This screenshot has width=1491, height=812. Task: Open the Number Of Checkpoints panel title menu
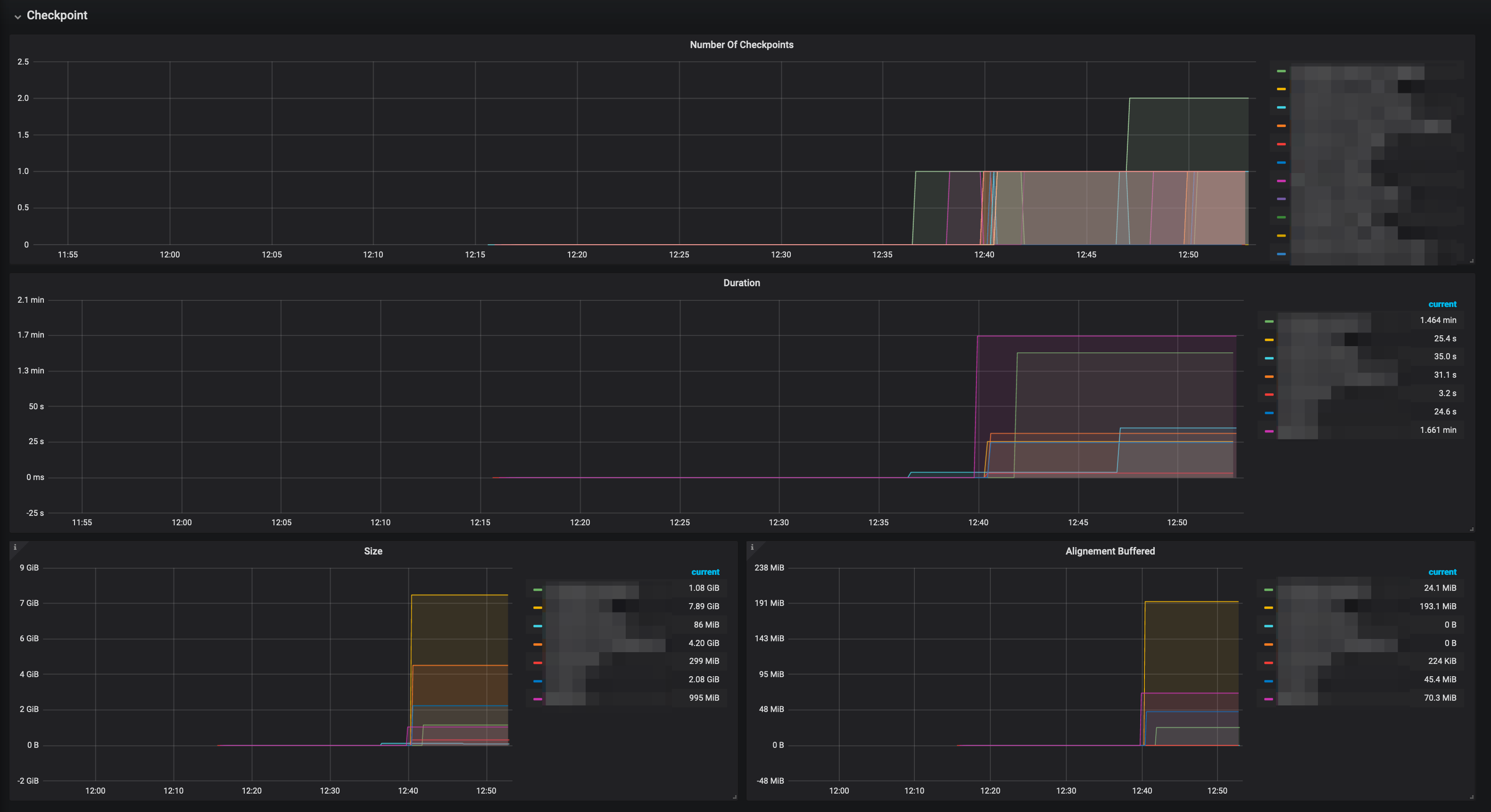[741, 45]
